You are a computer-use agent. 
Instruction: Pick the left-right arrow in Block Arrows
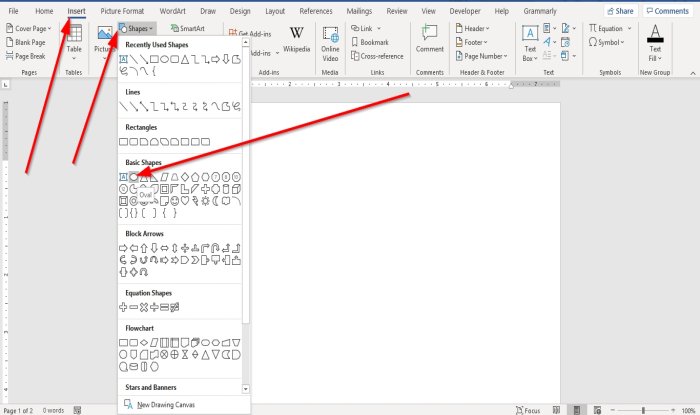(x=164, y=248)
